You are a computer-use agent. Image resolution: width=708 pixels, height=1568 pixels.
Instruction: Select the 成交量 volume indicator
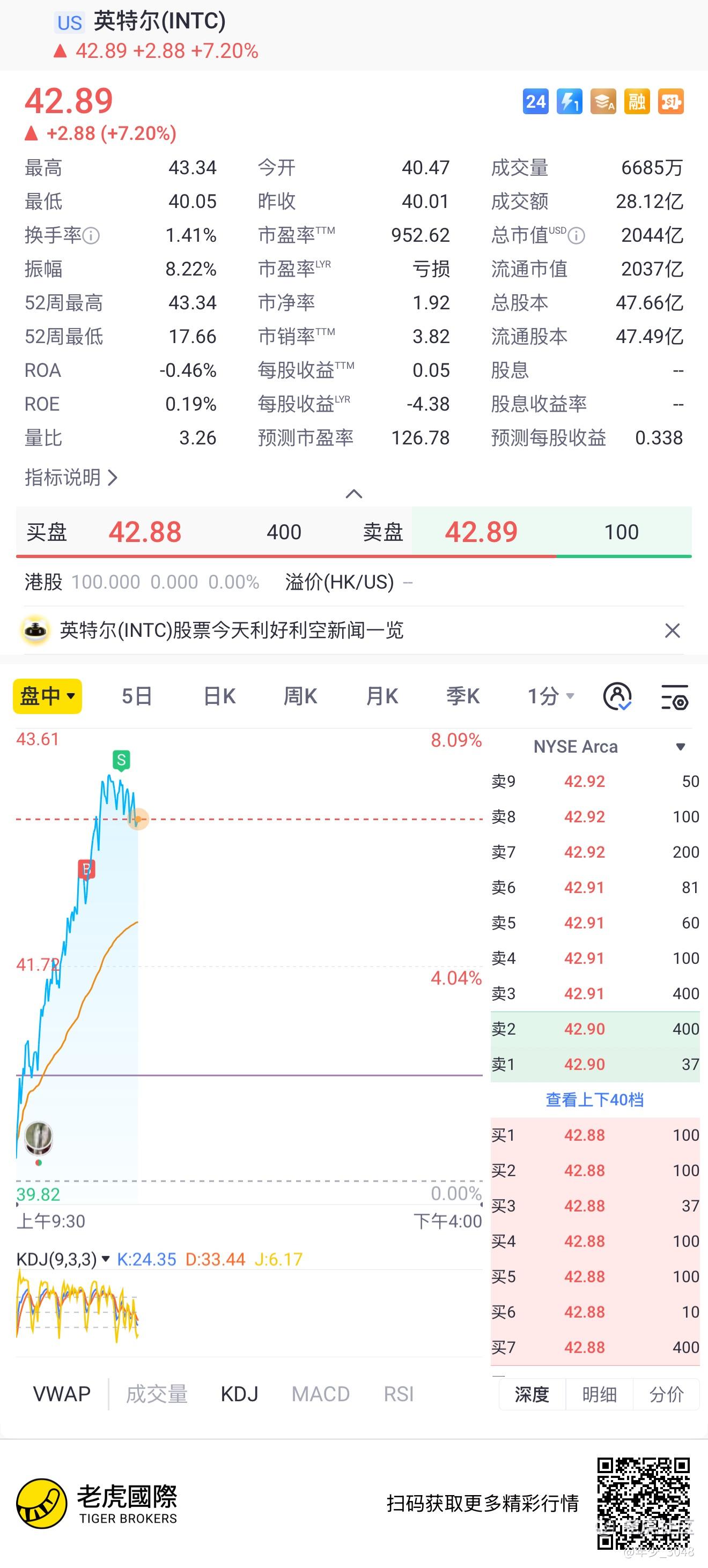pyautogui.click(x=157, y=1394)
